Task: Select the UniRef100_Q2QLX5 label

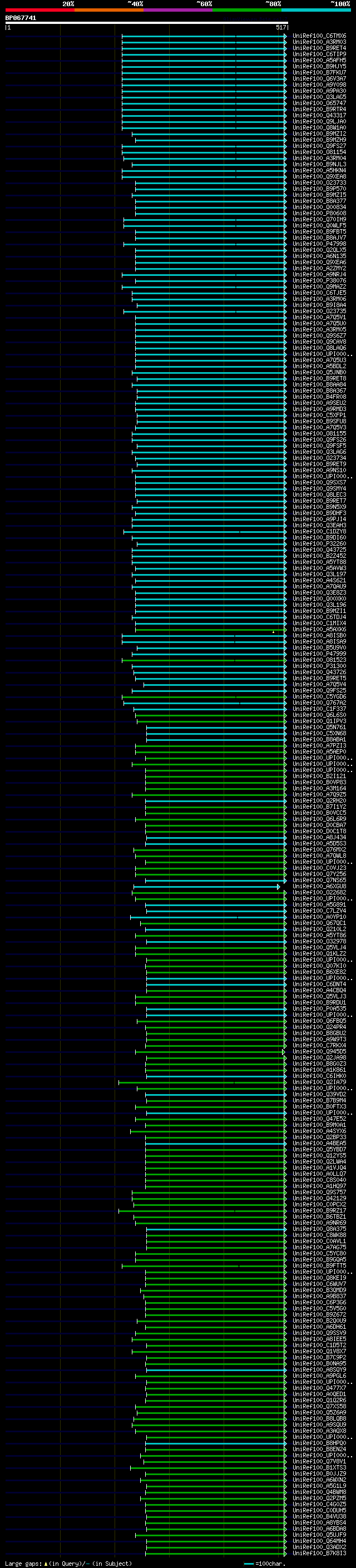Action: pos(319,250)
